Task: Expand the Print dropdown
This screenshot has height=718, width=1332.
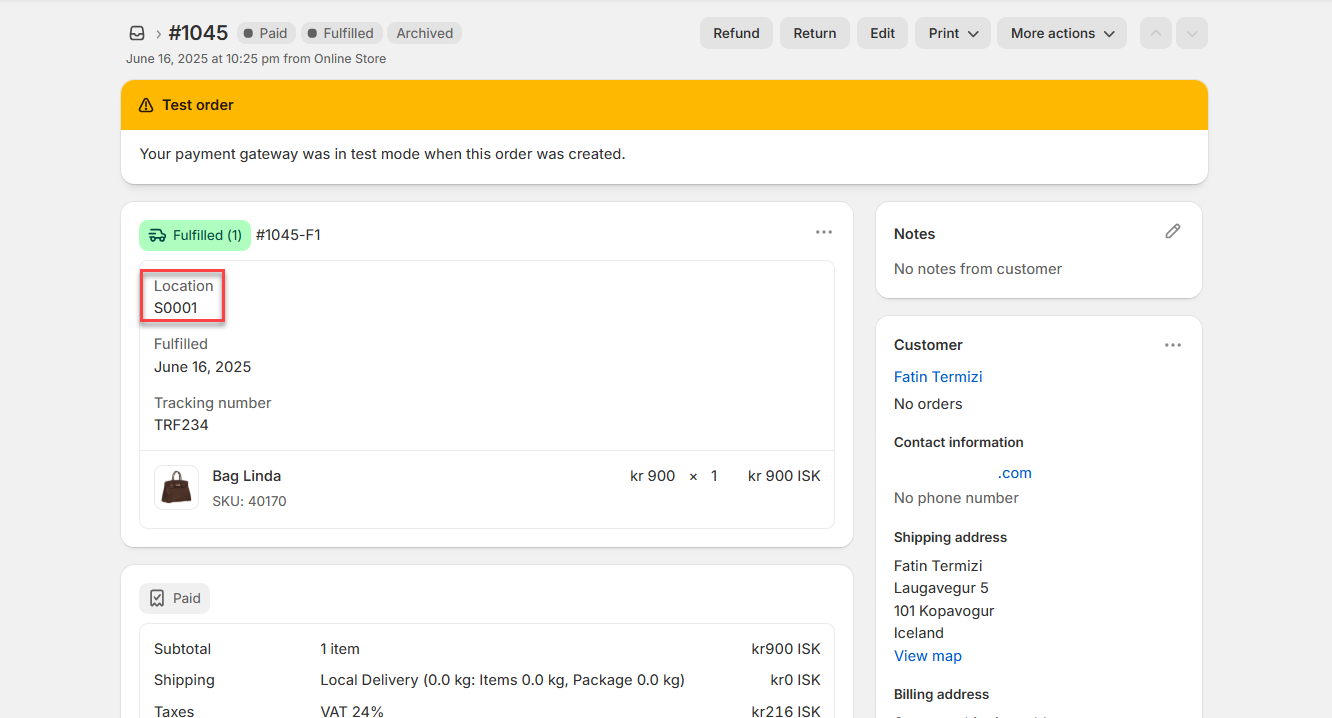Action: coord(952,33)
